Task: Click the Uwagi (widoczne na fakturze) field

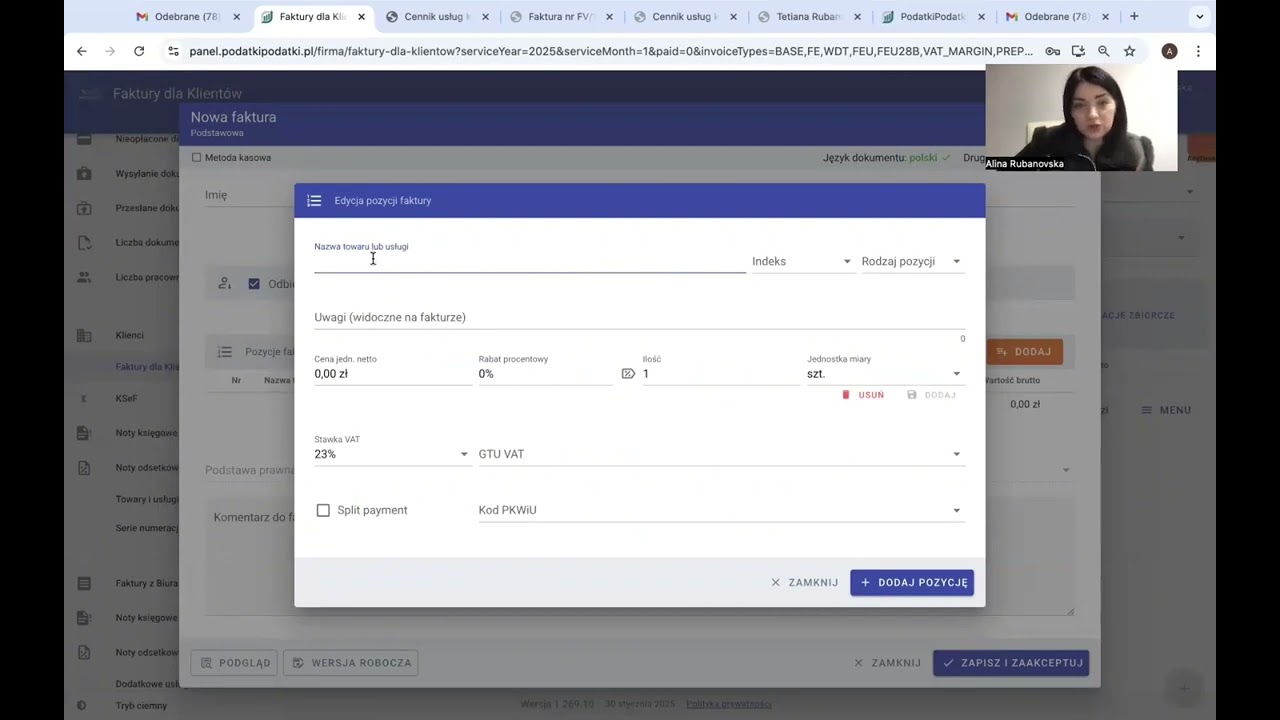Action: (639, 317)
